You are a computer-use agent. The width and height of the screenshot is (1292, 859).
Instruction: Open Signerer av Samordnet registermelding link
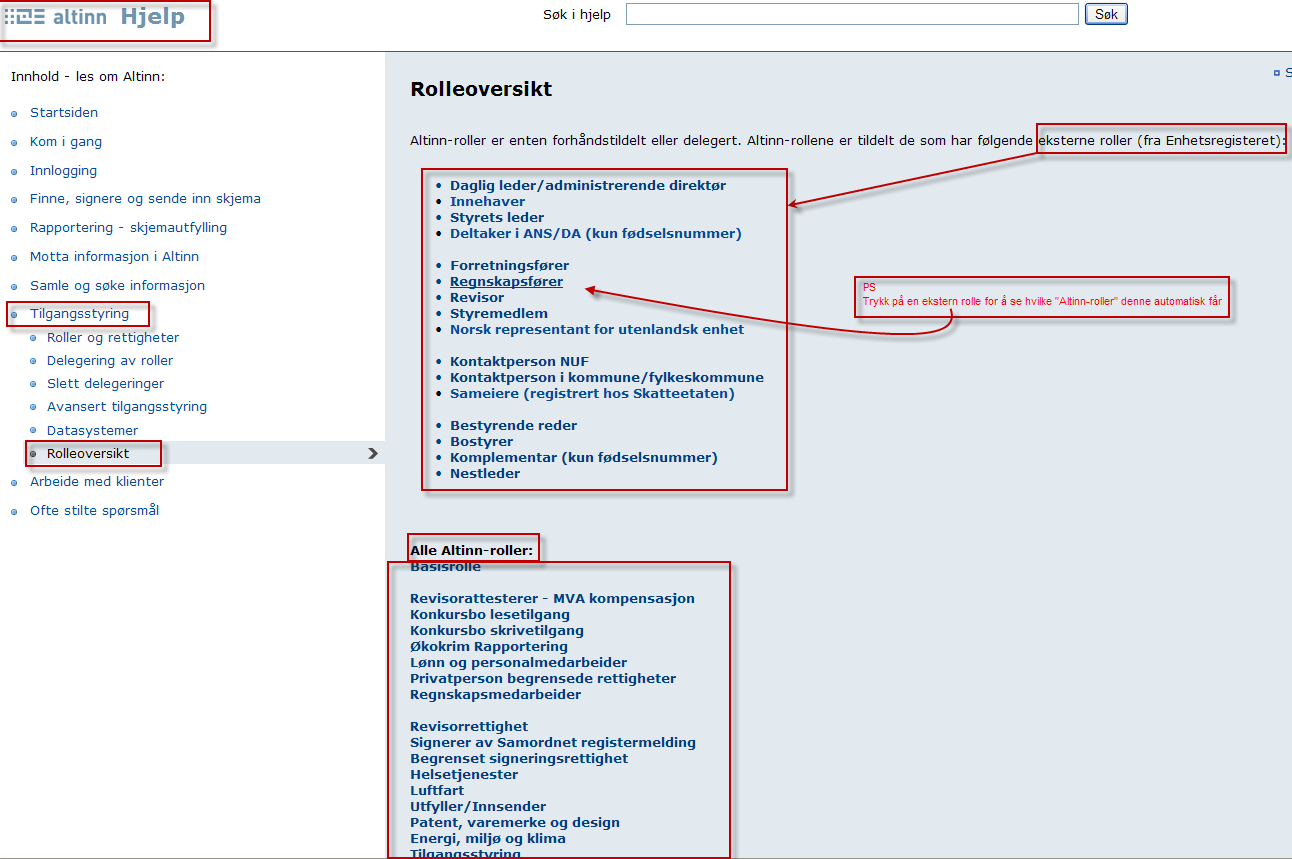click(553, 743)
